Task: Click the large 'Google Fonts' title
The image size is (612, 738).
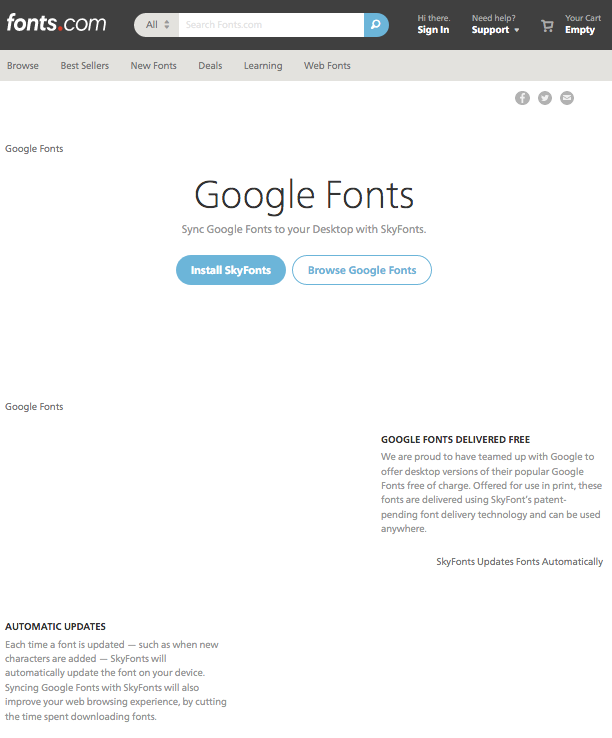Action: click(304, 195)
